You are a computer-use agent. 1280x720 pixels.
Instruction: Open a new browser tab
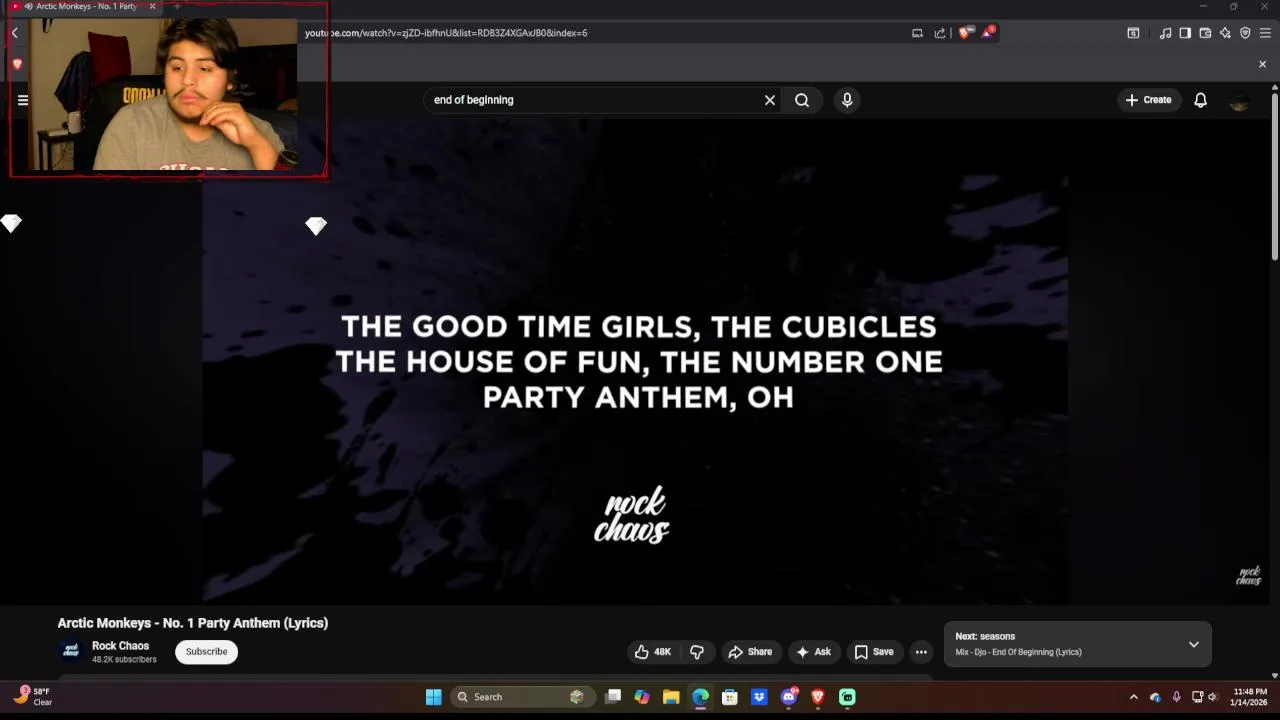tap(177, 7)
